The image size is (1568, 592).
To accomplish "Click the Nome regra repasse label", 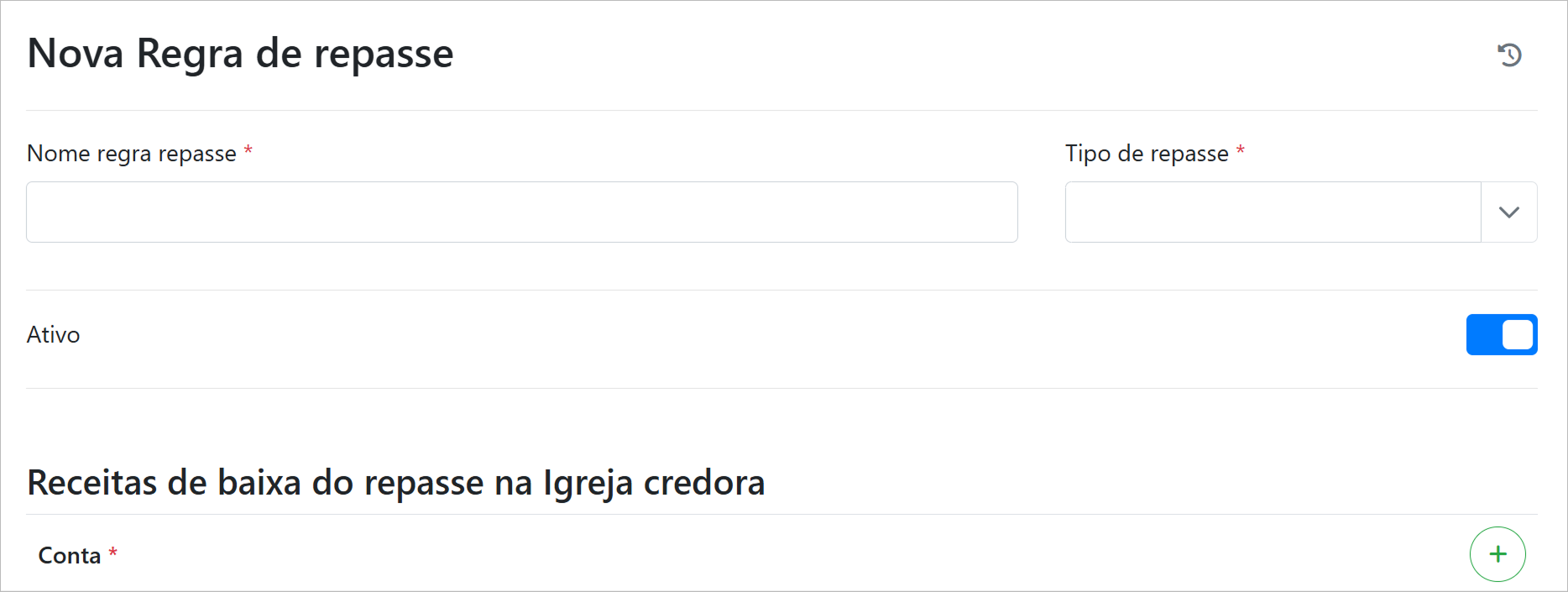I will point(132,154).
